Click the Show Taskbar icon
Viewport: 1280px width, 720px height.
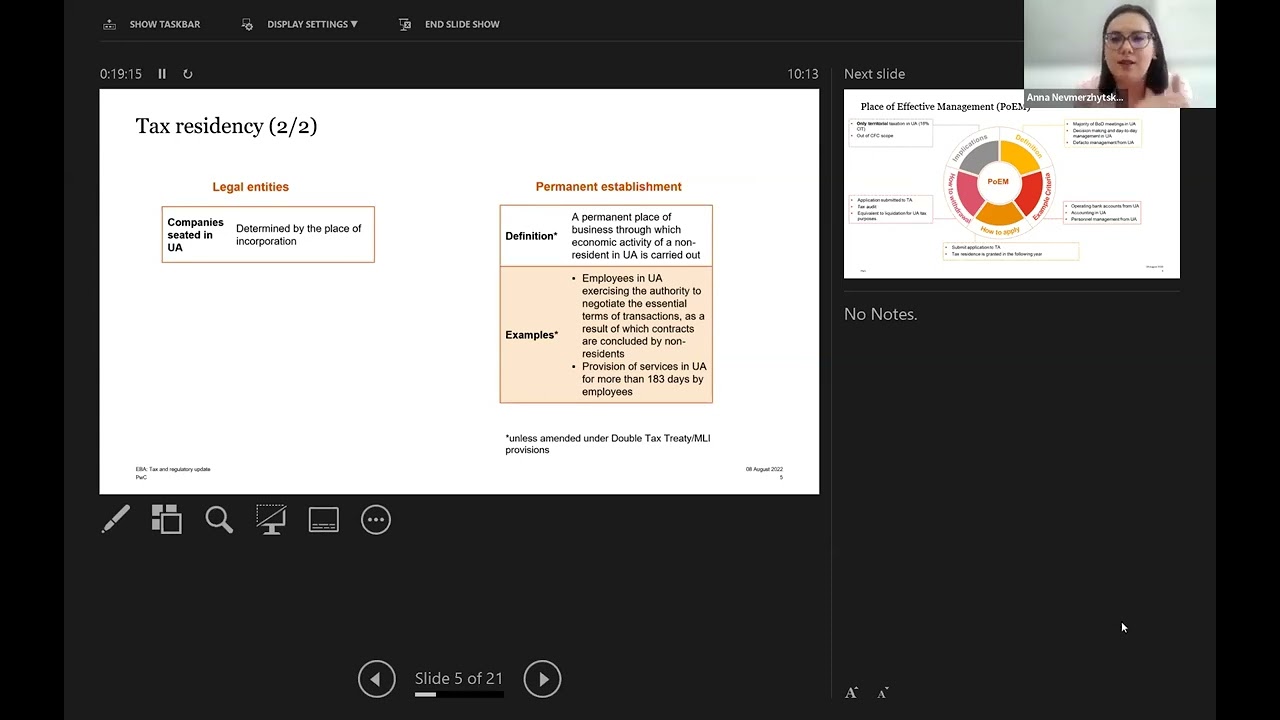point(110,24)
